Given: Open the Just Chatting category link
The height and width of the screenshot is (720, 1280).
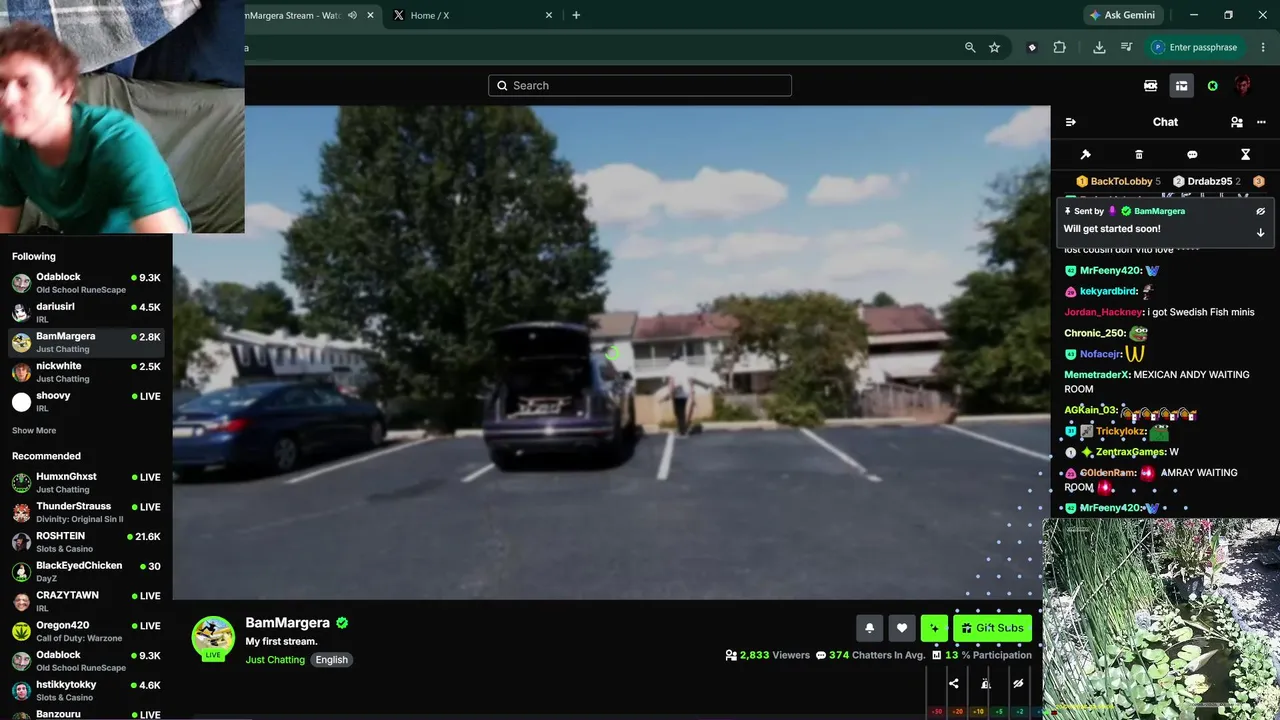Looking at the screenshot, I should [x=275, y=660].
